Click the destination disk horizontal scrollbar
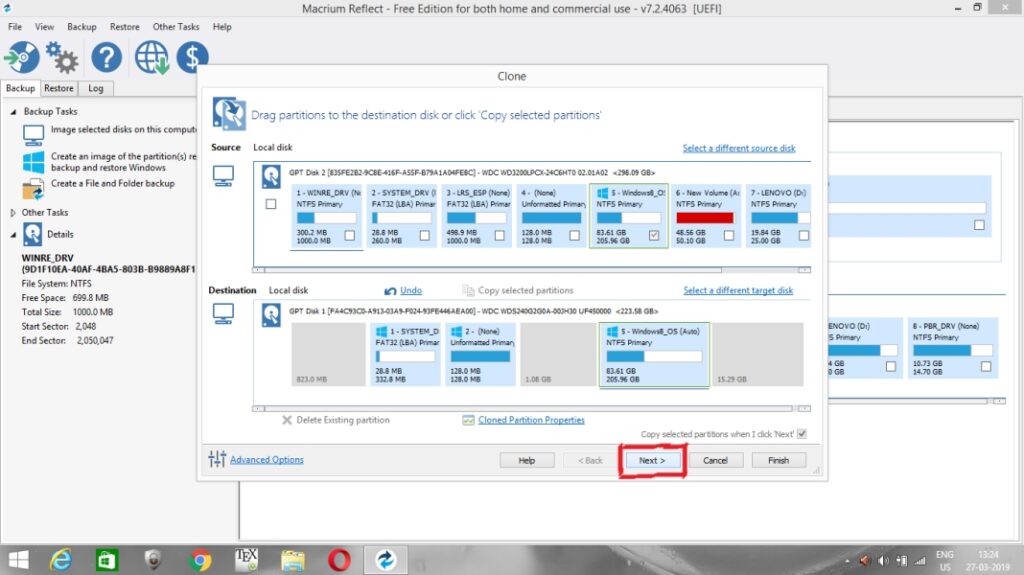1024x575 pixels. 532,408
